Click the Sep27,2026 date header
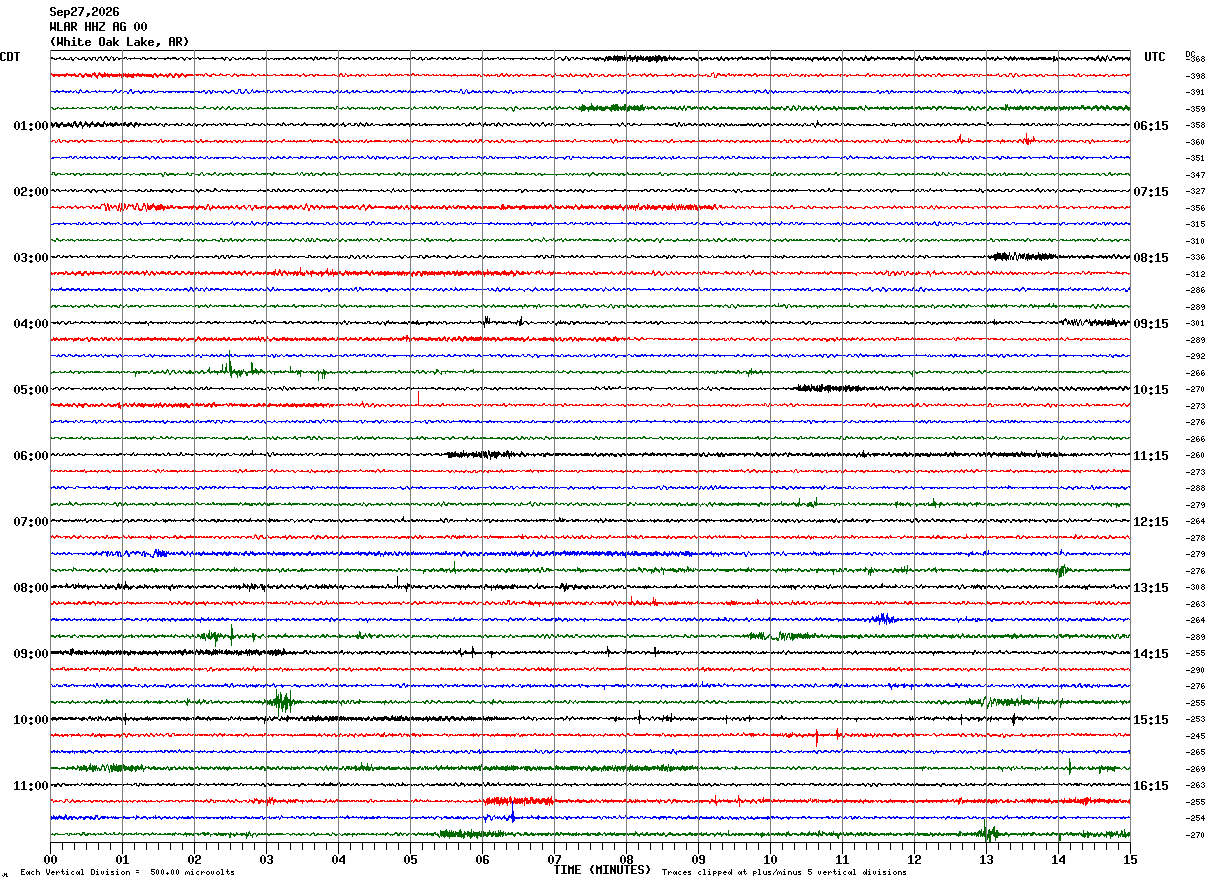 tap(84, 12)
